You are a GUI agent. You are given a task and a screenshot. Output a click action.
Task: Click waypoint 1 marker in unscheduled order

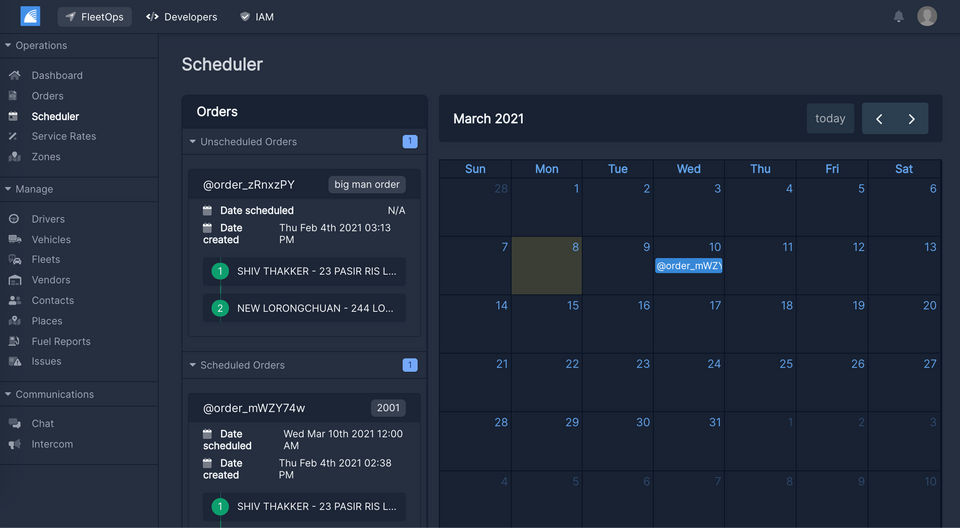pos(220,271)
